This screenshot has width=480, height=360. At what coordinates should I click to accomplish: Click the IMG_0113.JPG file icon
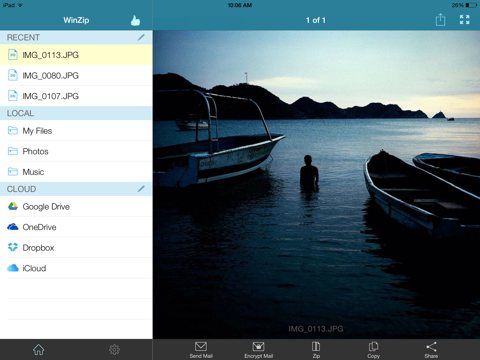13,55
